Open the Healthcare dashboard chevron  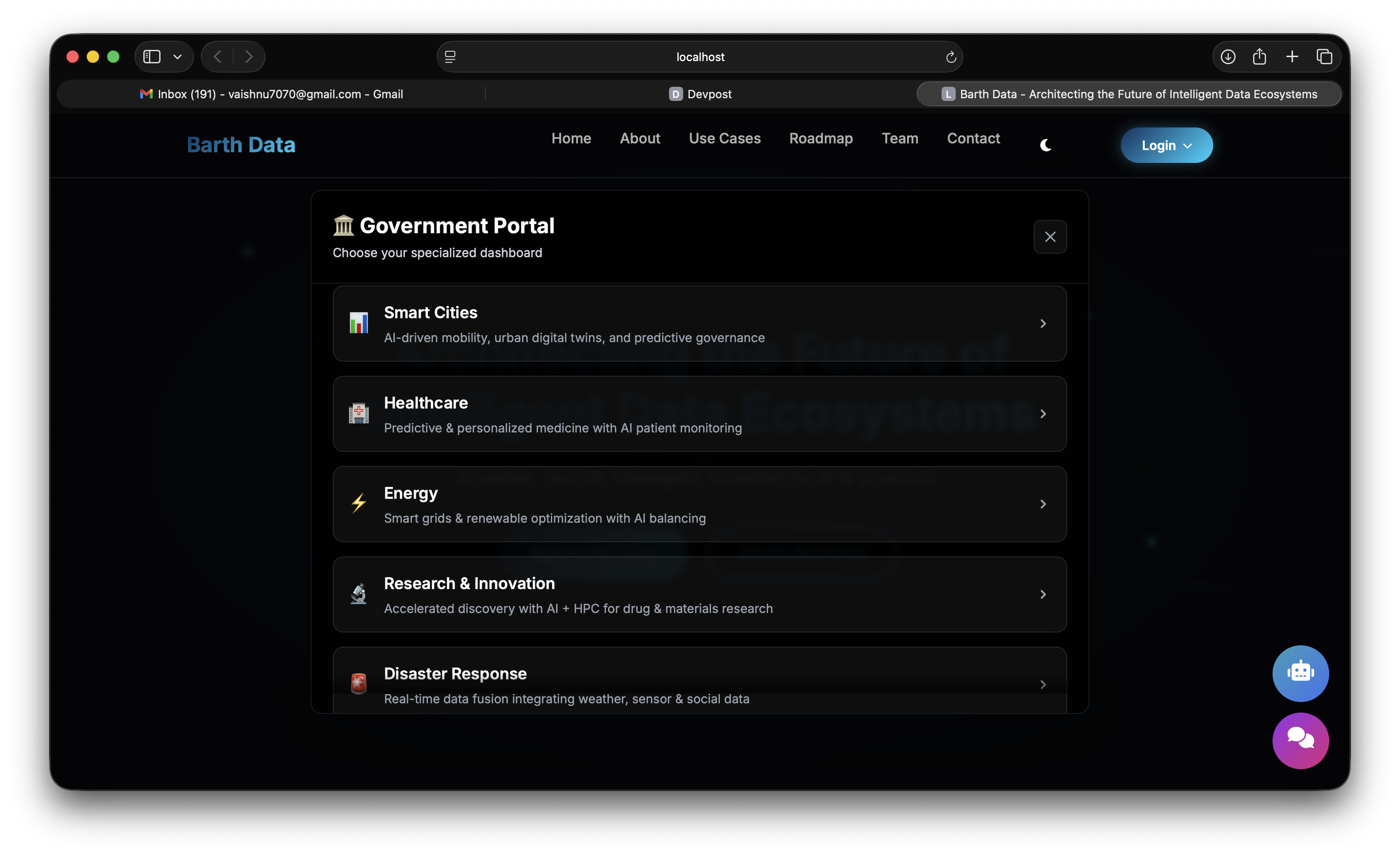point(1042,414)
